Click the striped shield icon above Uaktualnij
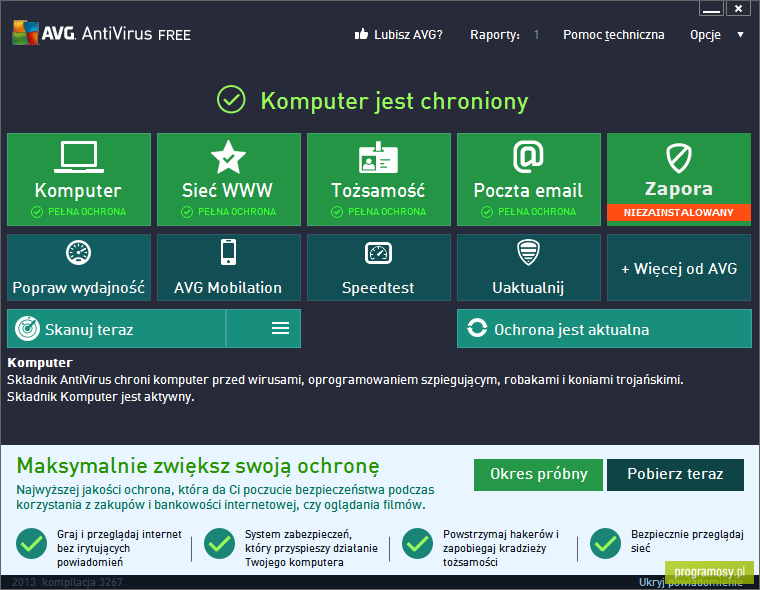The height and width of the screenshot is (590, 760). tap(528, 252)
